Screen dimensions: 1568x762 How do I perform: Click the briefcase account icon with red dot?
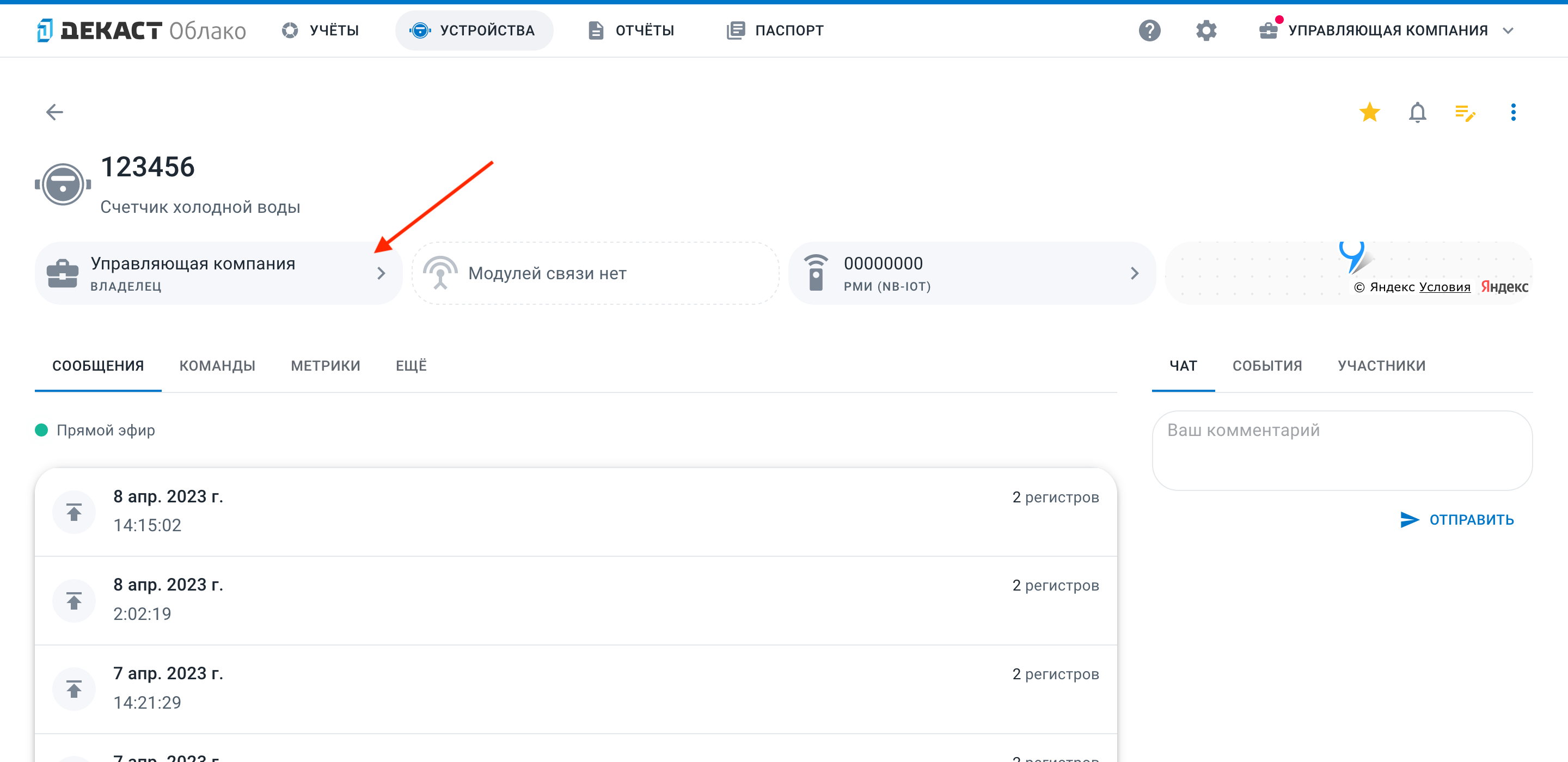click(x=1269, y=30)
